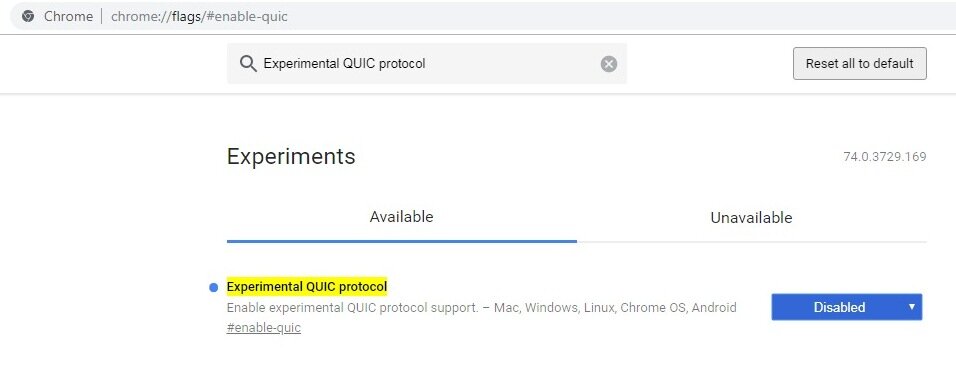
Task: Open the Disabled dropdown for QUIC protocol
Action: tap(846, 307)
